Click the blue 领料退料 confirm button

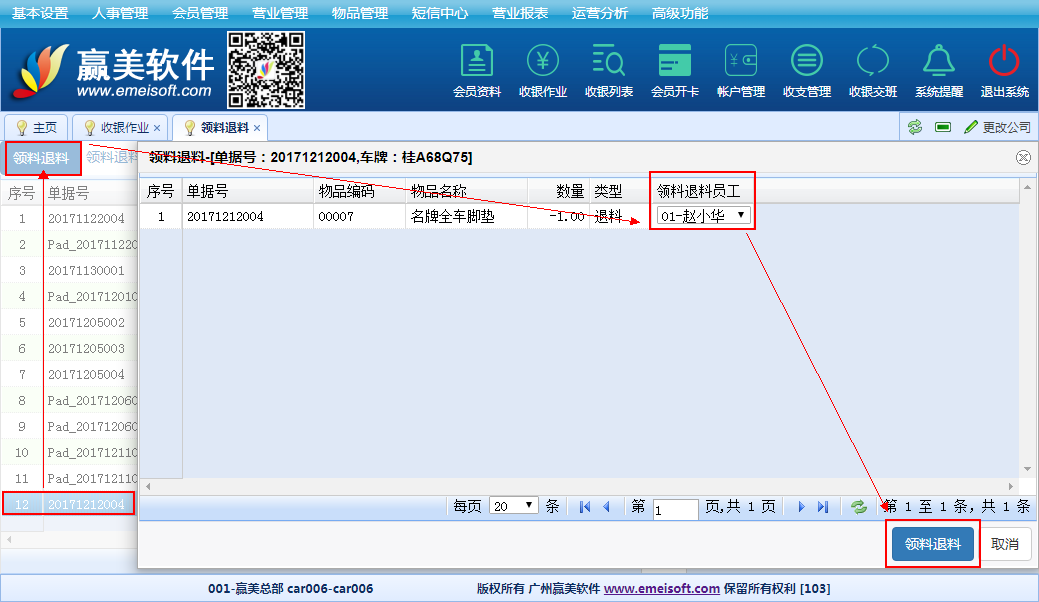[x=932, y=544]
